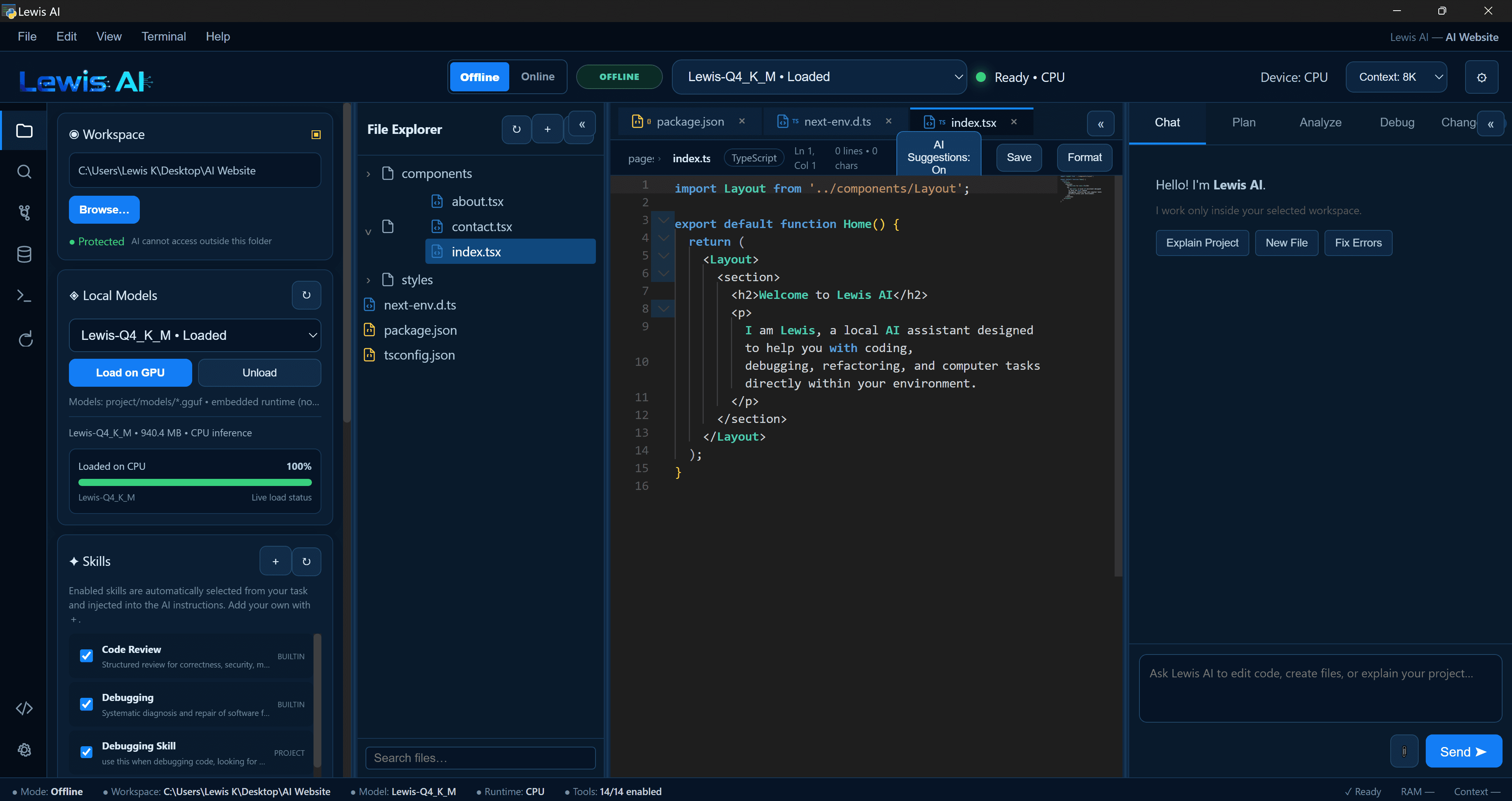Close the package.json editor tab

click(x=742, y=121)
